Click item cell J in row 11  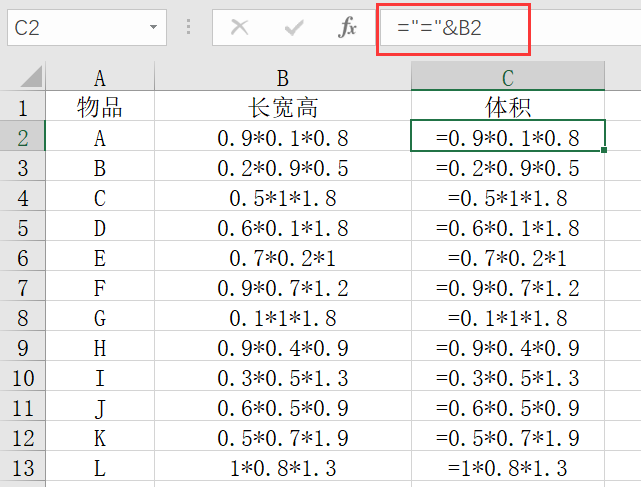tap(100, 406)
